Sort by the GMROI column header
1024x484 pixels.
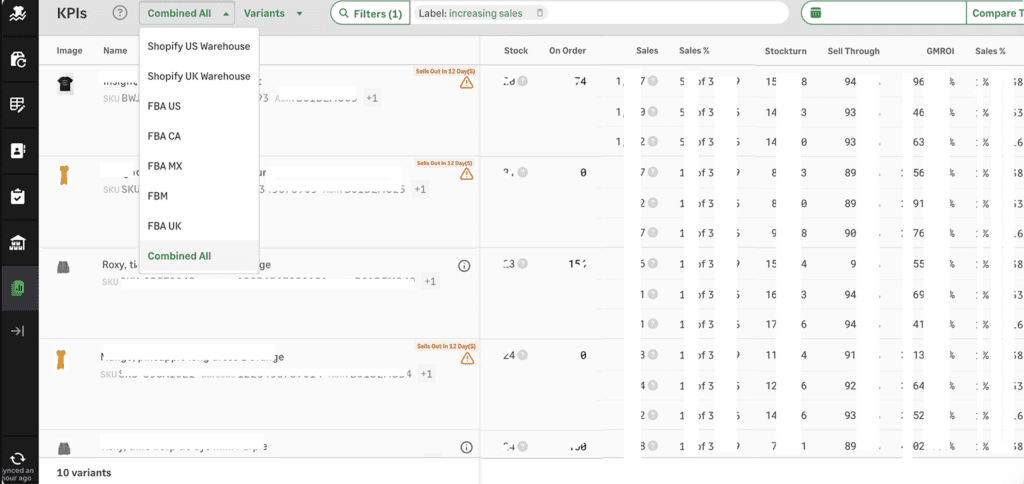point(940,51)
